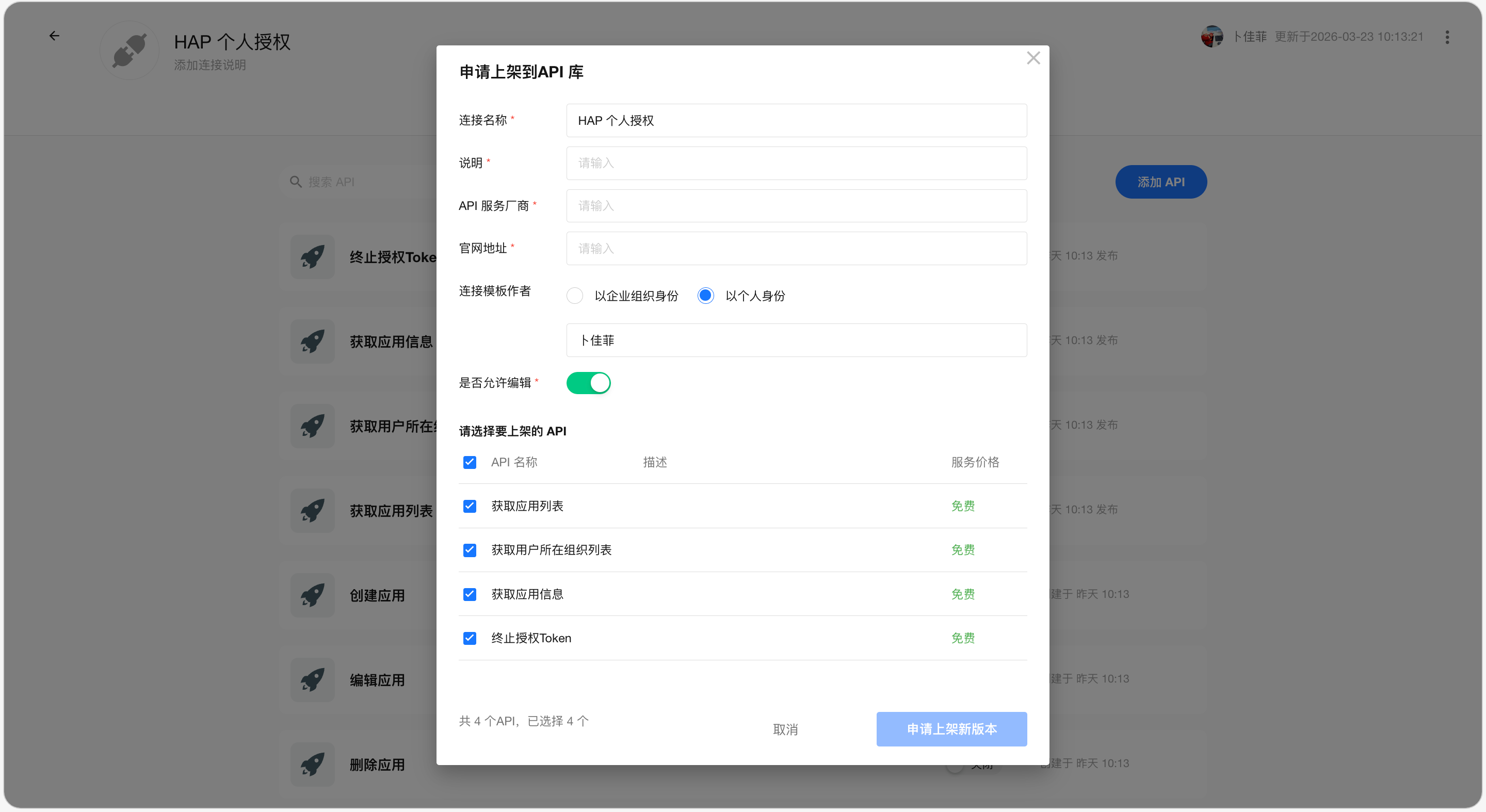The height and width of the screenshot is (812, 1486).
Task: Close the API library dialog with X
Action: pyautogui.click(x=1033, y=58)
